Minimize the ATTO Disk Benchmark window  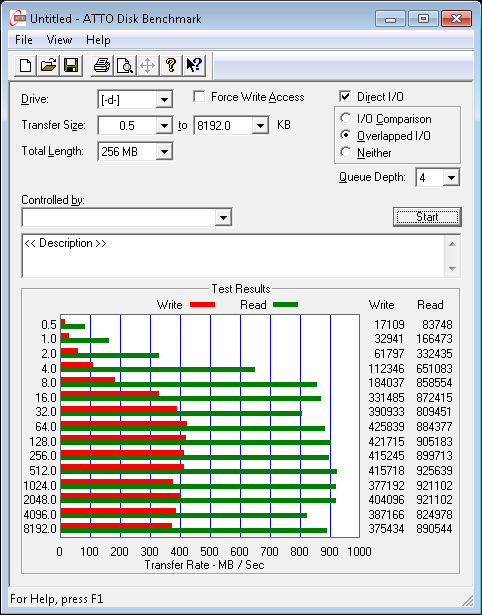point(390,18)
